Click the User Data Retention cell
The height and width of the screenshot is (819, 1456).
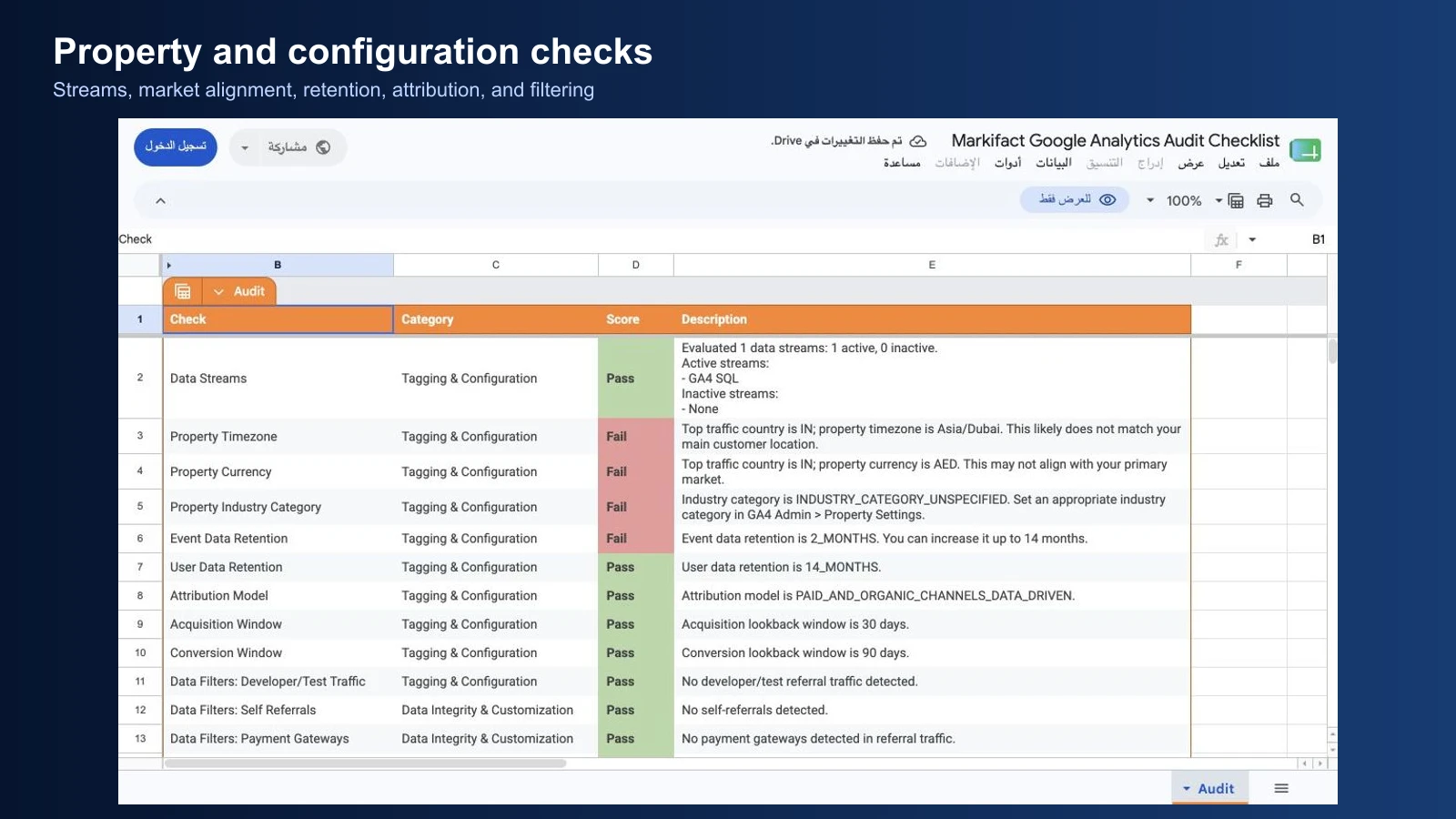tap(278, 567)
